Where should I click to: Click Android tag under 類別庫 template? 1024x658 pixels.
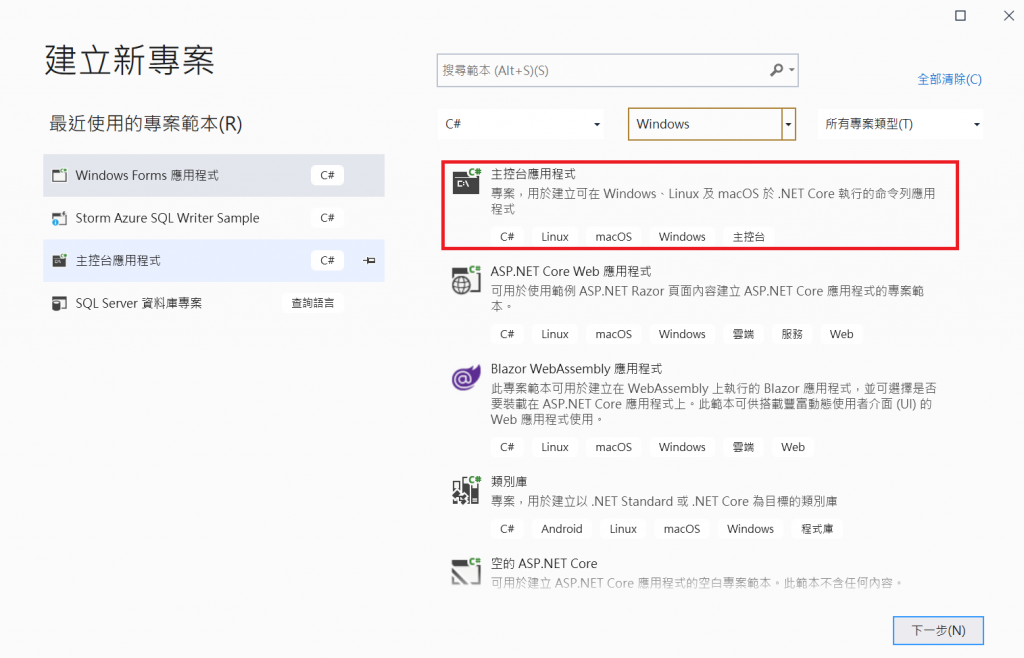click(561, 529)
